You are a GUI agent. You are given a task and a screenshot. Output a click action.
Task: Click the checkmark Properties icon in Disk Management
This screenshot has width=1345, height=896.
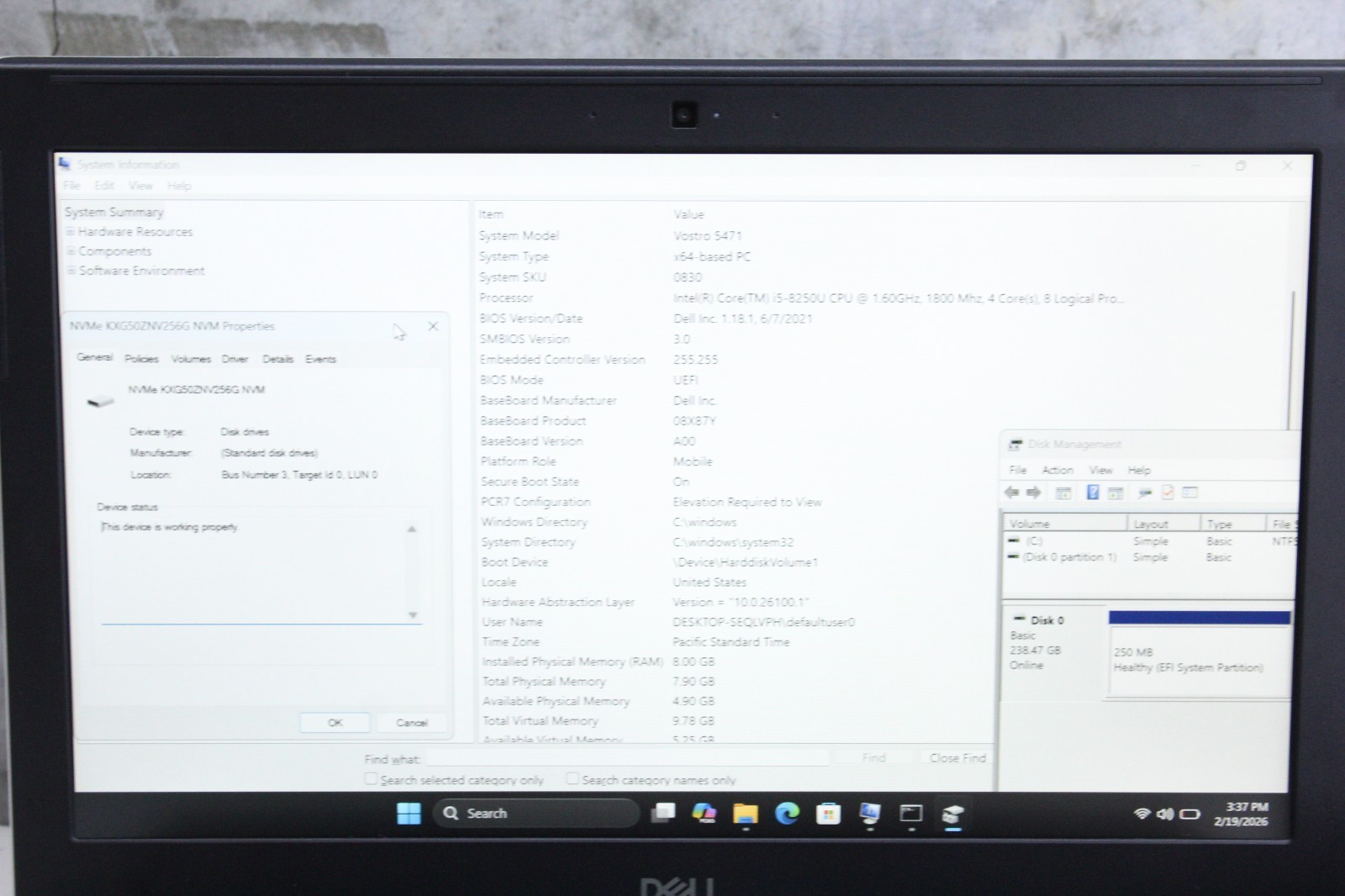1168,493
